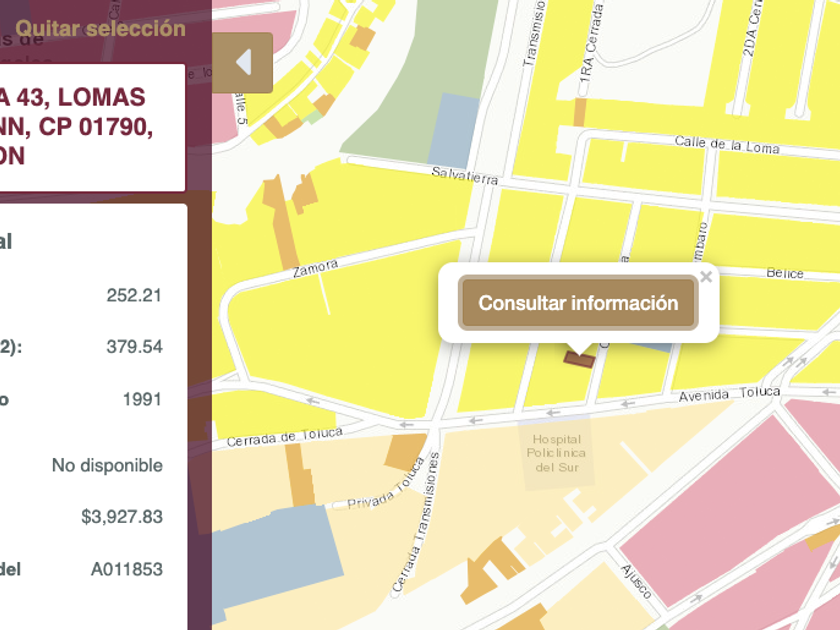Click the $3,927.83 value in panel
The height and width of the screenshot is (630, 840).
coord(122,516)
